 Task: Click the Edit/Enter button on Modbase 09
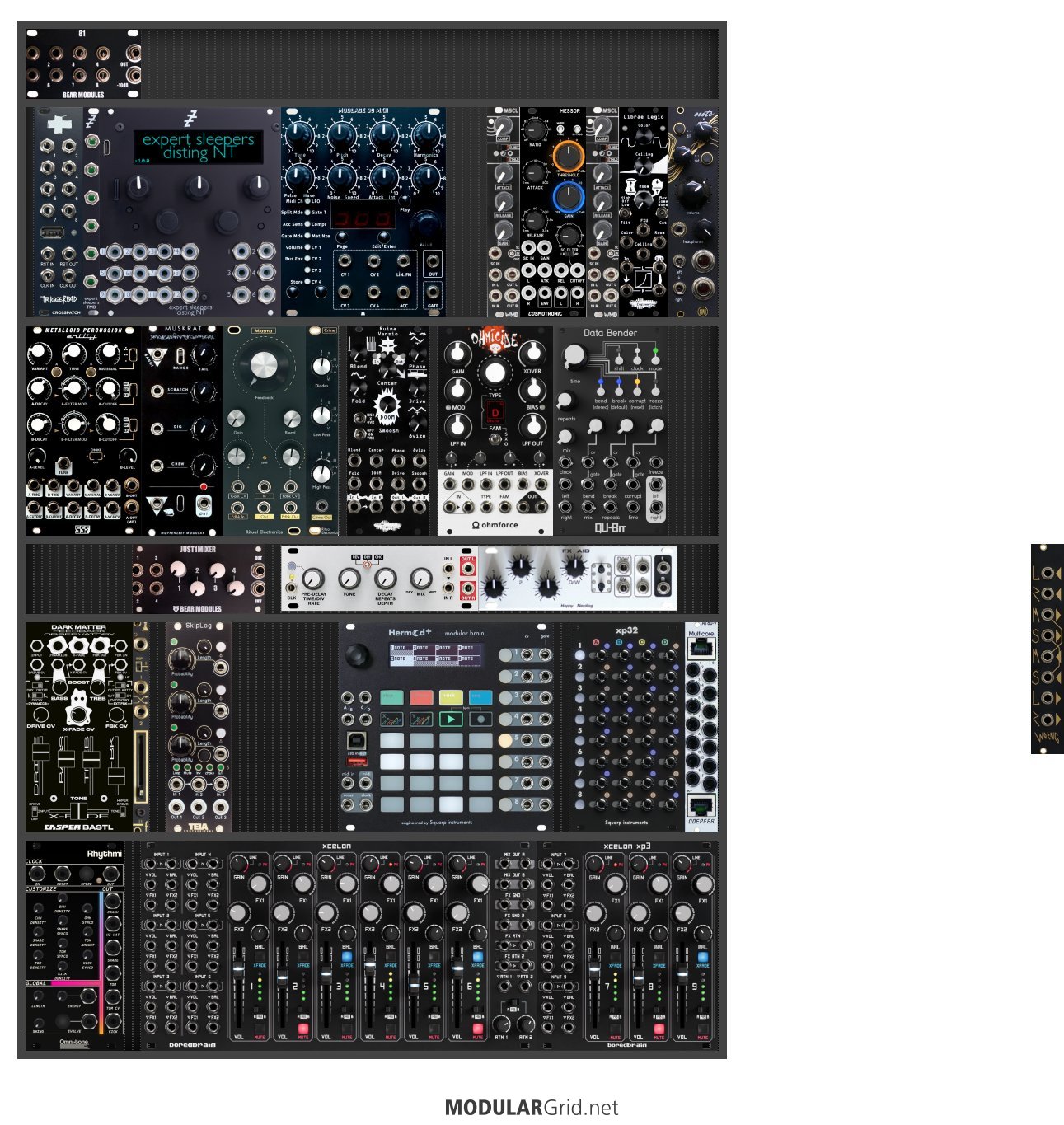[384, 236]
